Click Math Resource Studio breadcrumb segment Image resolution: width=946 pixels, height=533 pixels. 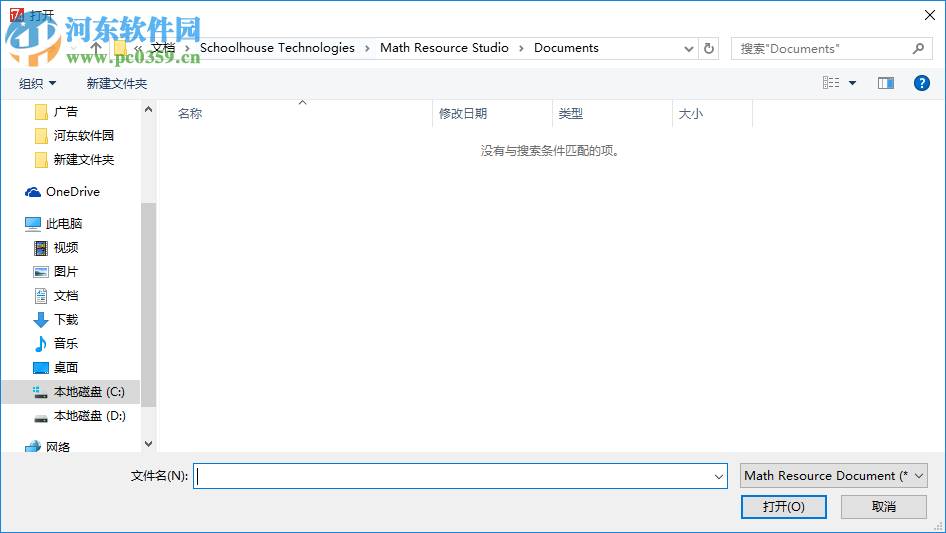tap(444, 48)
